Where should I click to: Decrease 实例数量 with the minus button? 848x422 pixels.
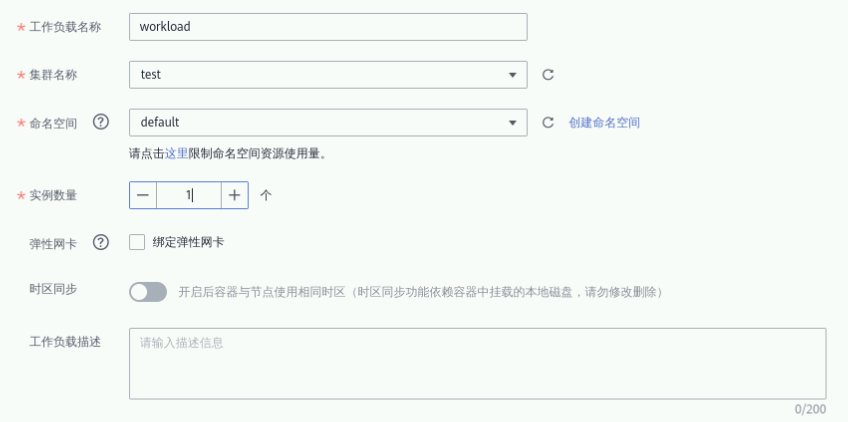click(x=143, y=195)
